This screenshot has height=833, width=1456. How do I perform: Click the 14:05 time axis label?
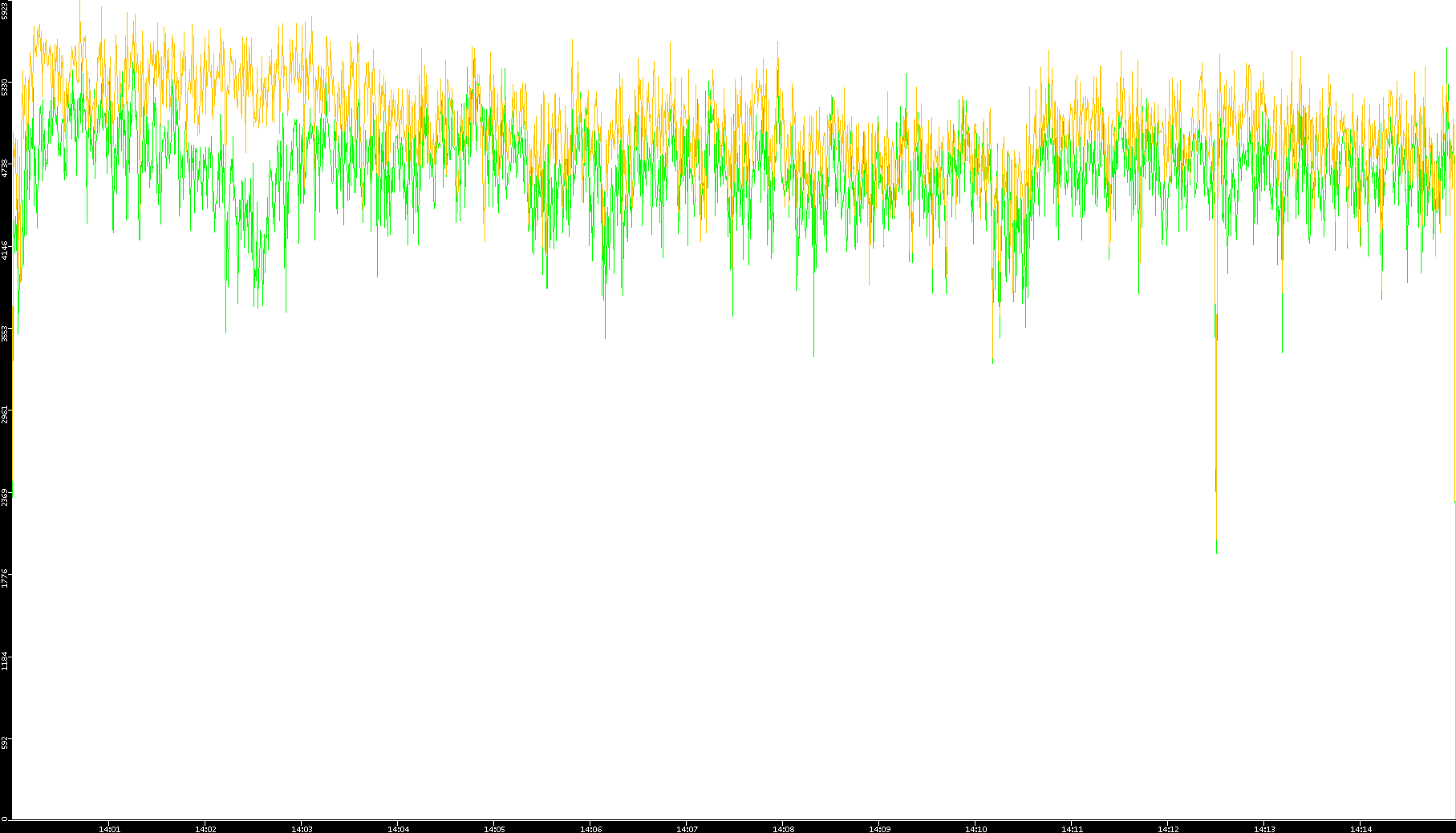(494, 828)
